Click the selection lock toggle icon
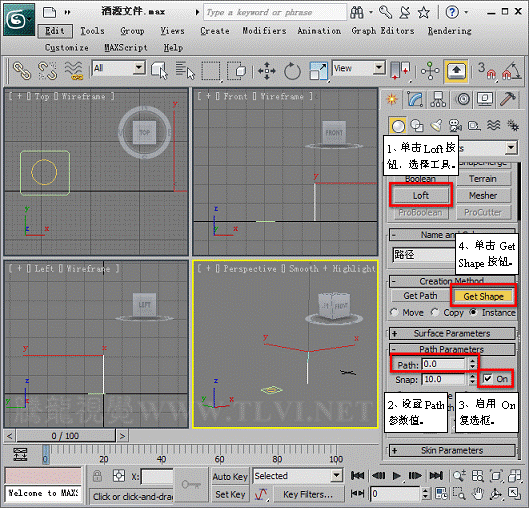 coord(97,476)
